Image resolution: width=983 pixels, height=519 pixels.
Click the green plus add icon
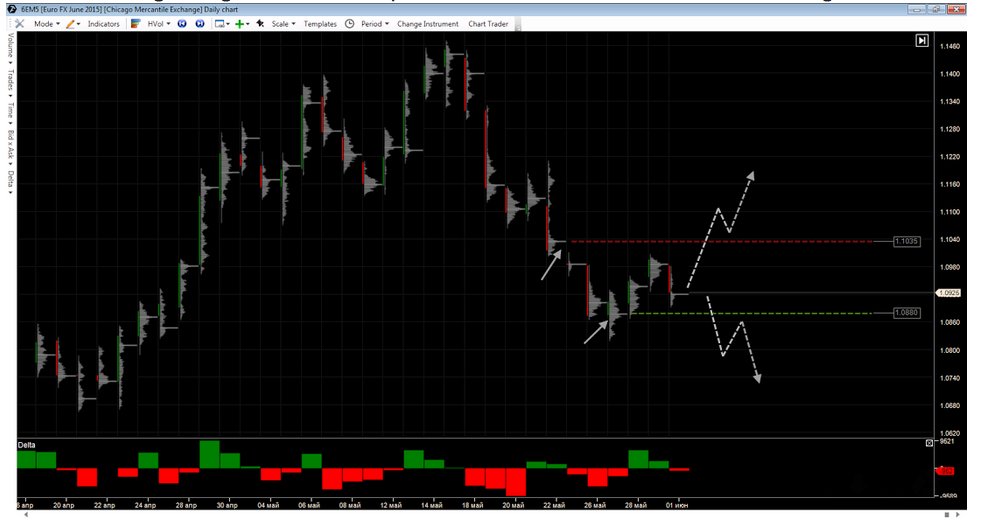[x=239, y=24]
